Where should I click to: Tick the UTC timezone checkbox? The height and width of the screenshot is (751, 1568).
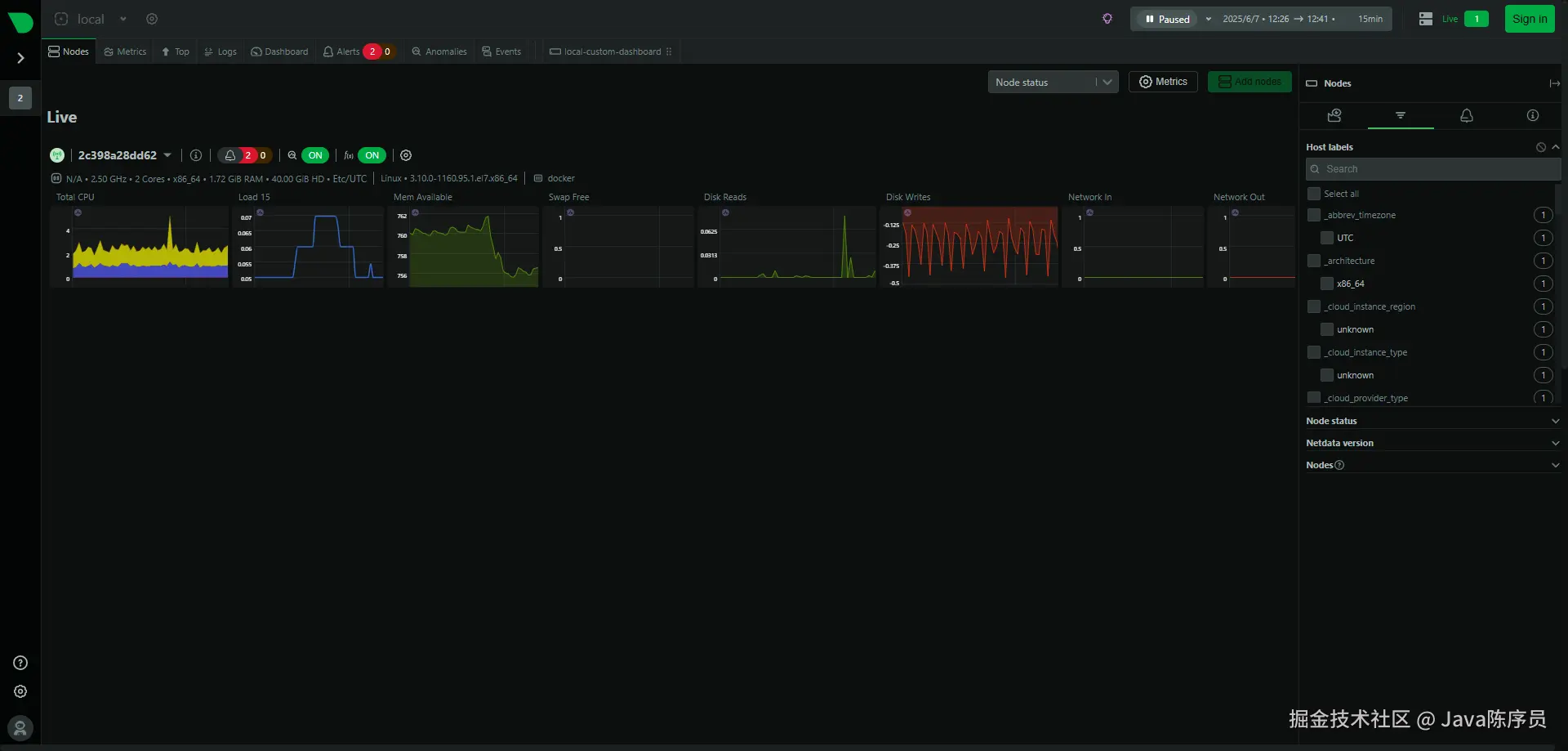(1327, 238)
